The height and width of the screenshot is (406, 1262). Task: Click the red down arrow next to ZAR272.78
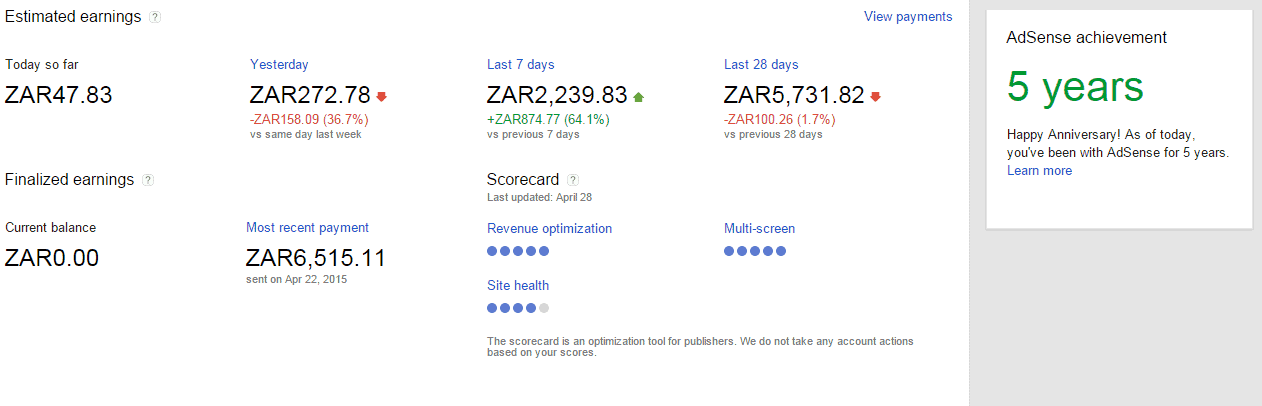[x=381, y=97]
